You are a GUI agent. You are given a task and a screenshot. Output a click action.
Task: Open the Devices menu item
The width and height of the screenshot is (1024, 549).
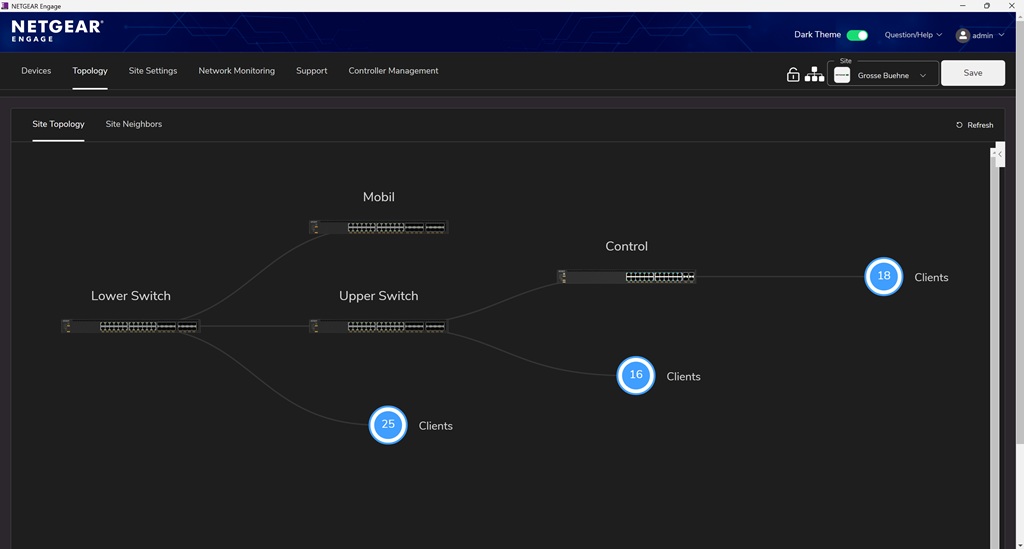(x=36, y=71)
